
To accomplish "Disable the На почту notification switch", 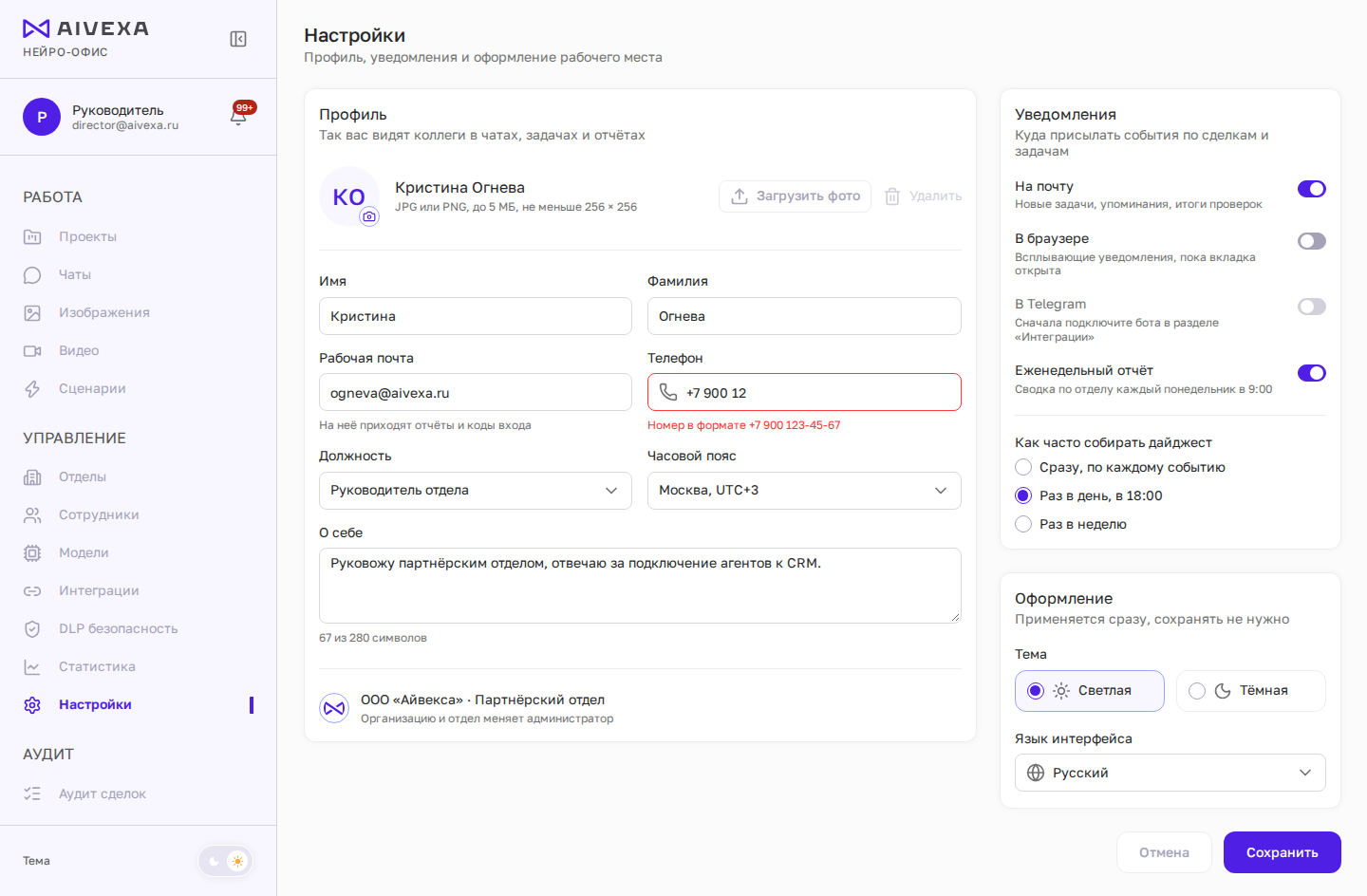I will pos(1312,189).
